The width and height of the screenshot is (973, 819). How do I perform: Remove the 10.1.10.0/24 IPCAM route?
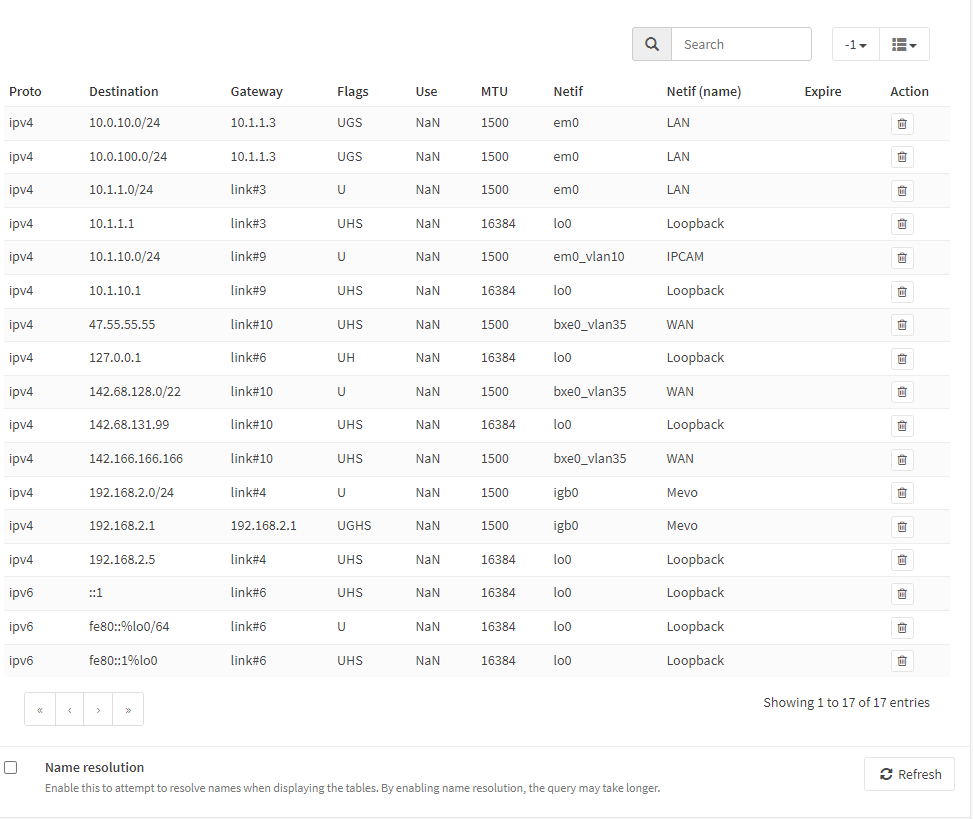point(901,257)
